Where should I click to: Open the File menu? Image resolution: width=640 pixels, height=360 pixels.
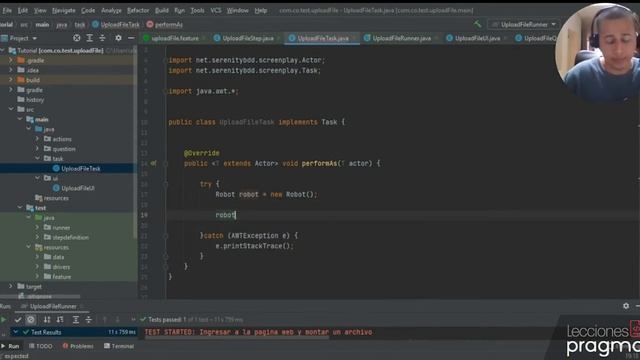[7, 10]
